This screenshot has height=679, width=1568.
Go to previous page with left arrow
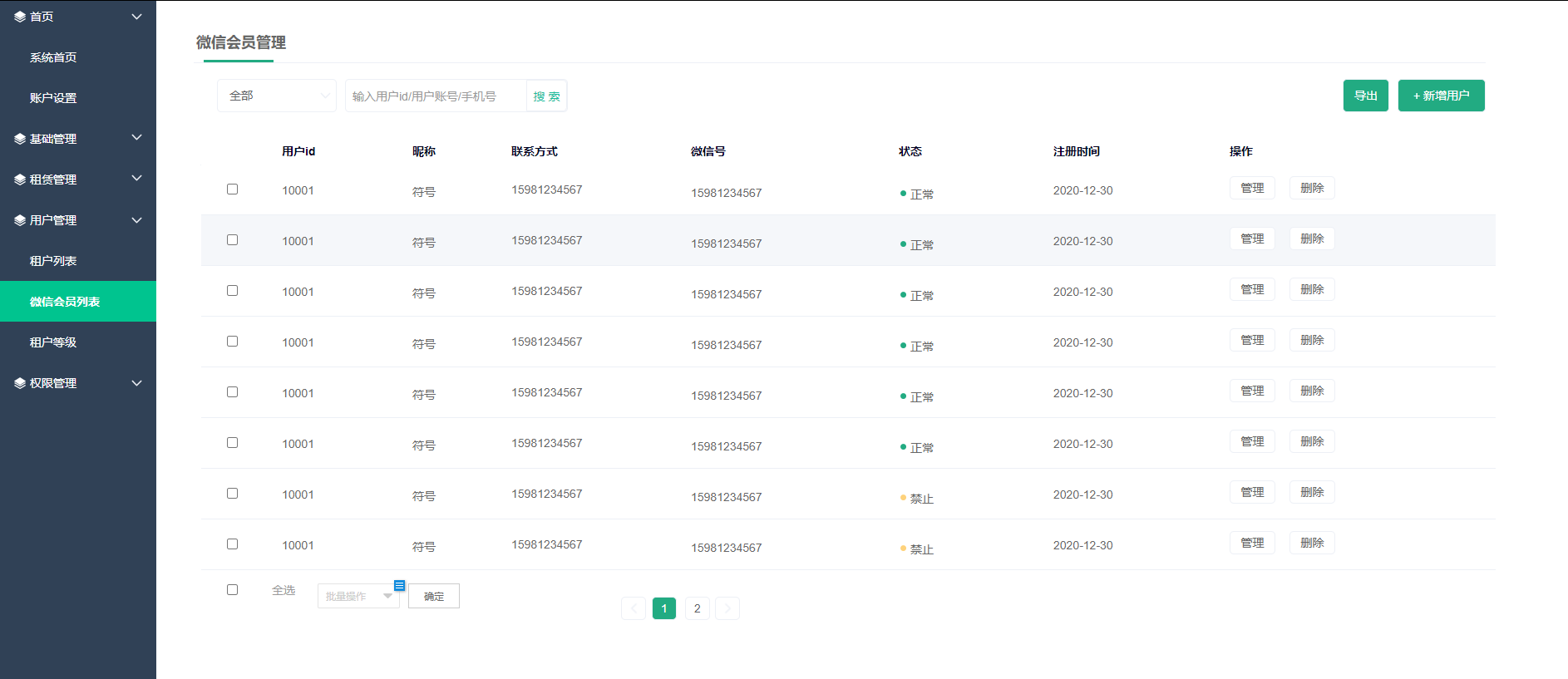pos(634,608)
